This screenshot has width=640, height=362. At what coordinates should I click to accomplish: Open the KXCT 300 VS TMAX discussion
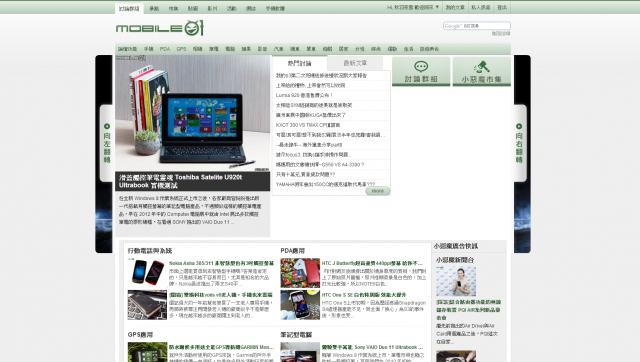(x=308, y=125)
